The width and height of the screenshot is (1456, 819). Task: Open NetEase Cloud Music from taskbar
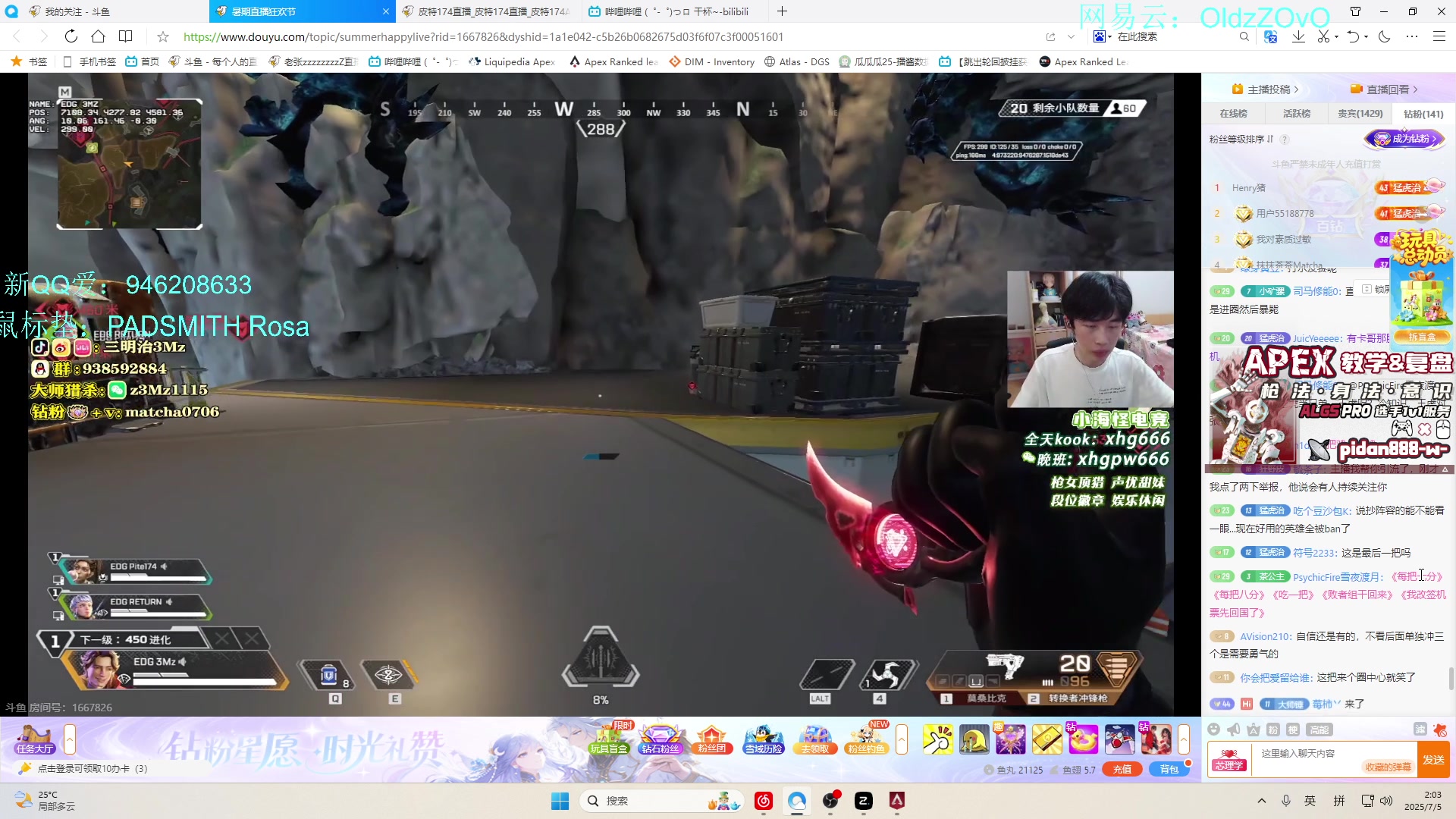pyautogui.click(x=764, y=801)
